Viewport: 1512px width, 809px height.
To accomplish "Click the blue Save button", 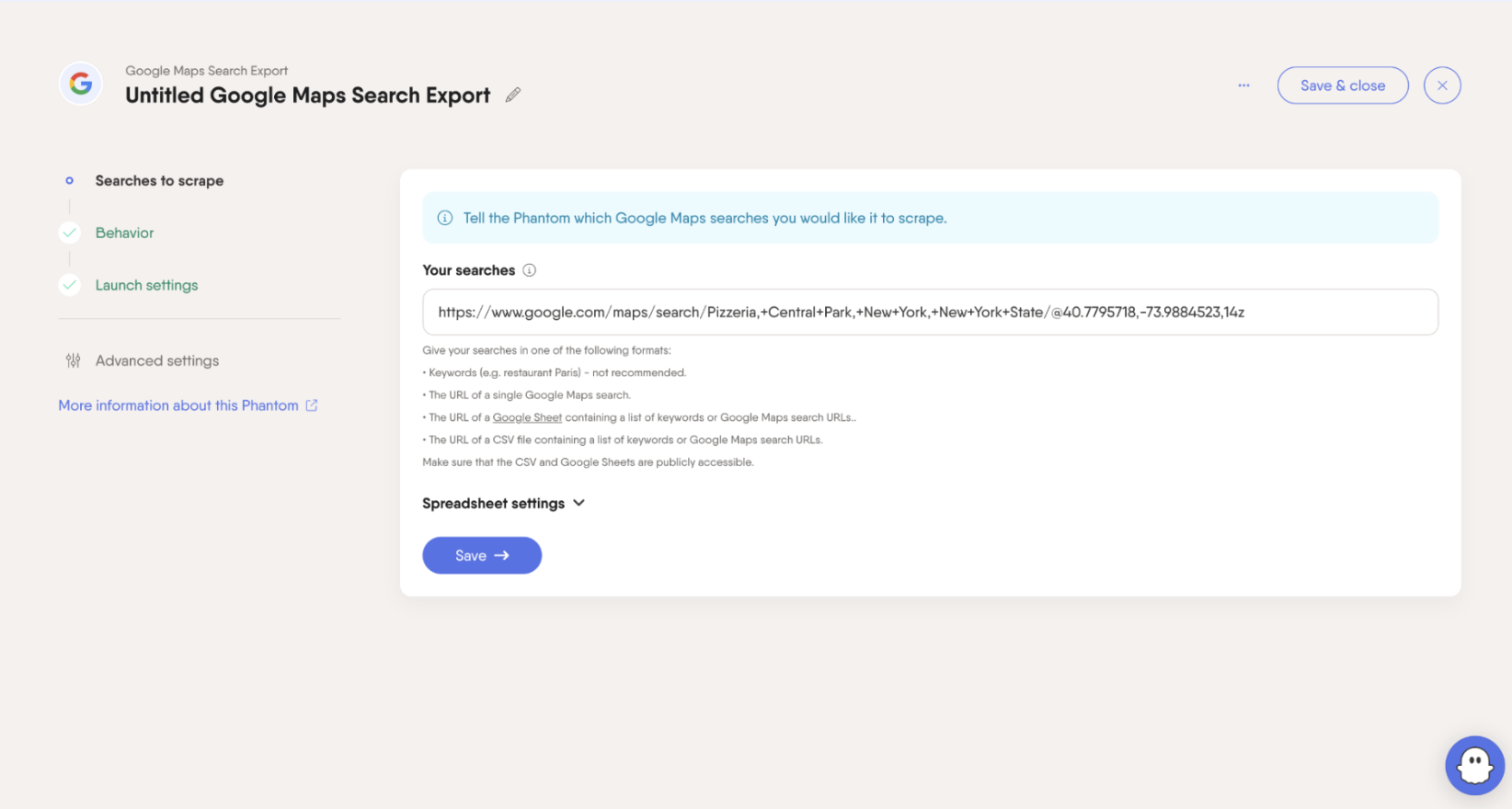I will (482, 555).
